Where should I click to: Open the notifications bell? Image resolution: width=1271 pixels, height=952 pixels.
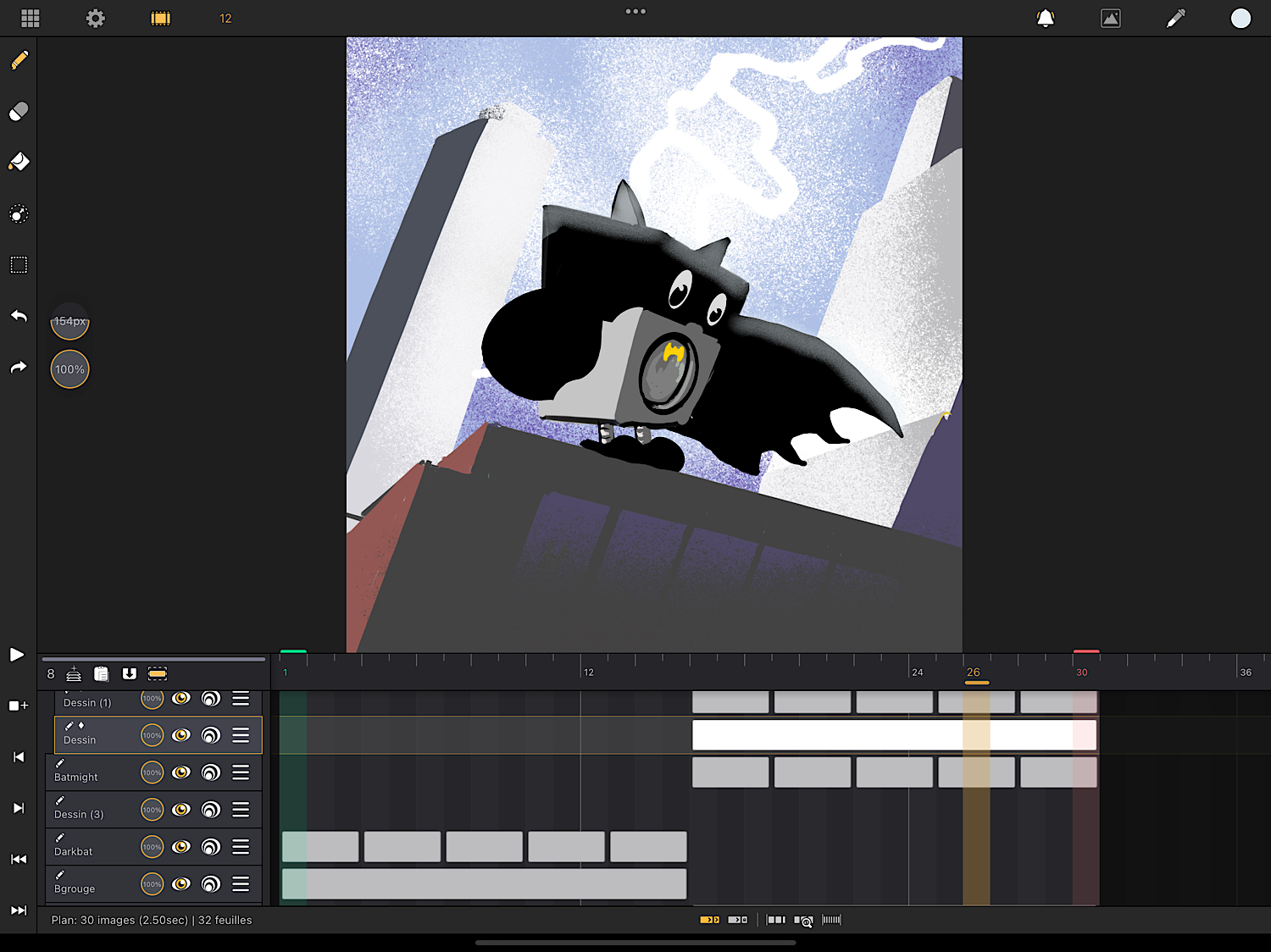point(1046,19)
